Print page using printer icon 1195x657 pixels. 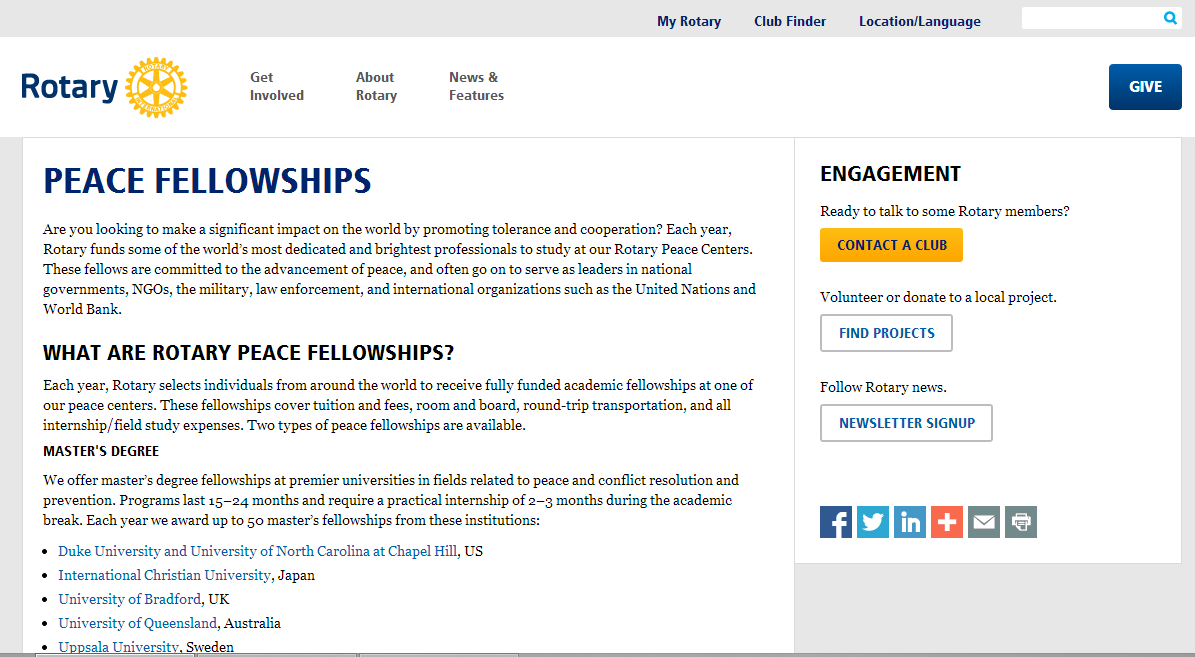pyautogui.click(x=1021, y=522)
